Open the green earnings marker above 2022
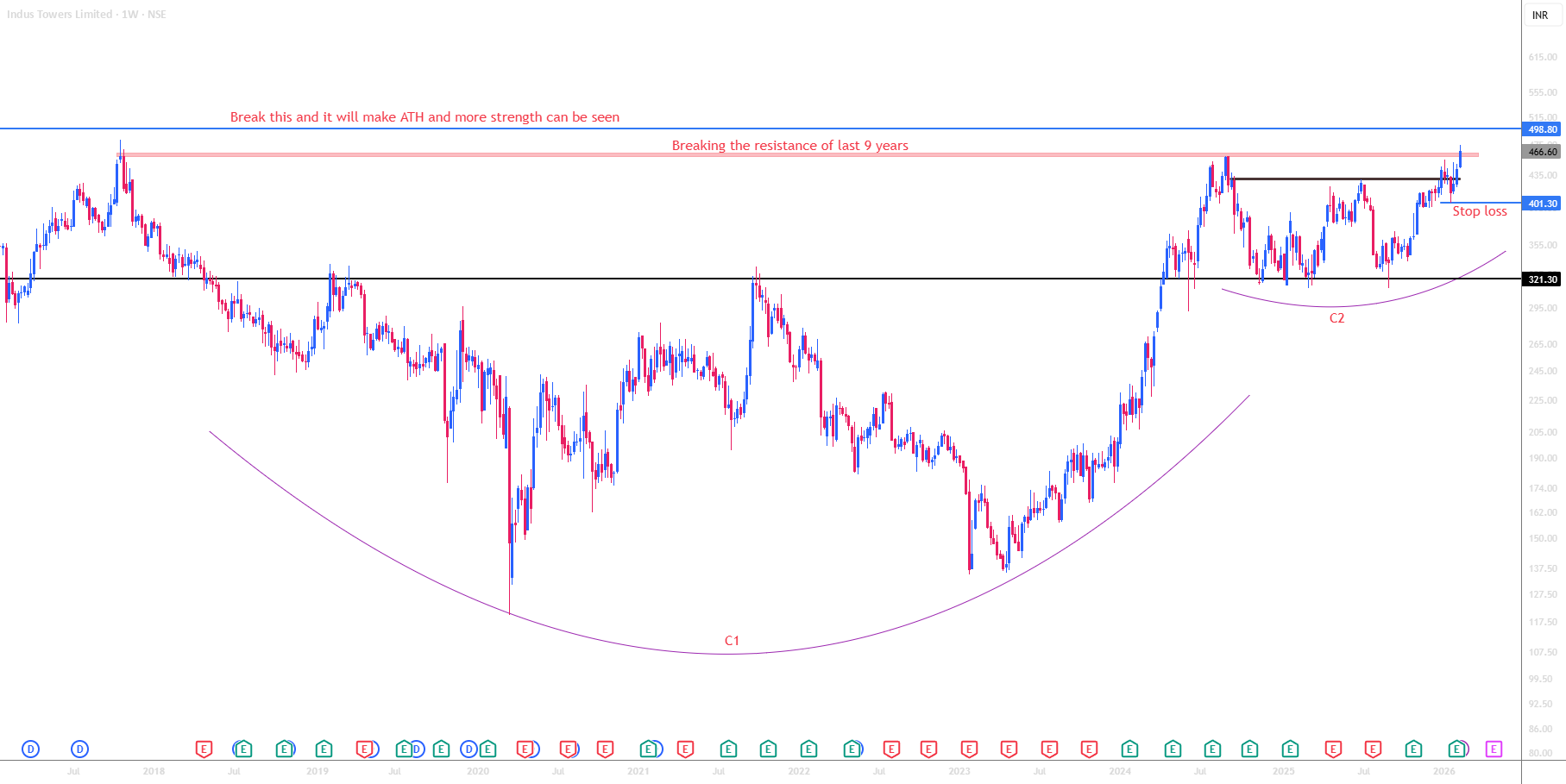 point(808,750)
